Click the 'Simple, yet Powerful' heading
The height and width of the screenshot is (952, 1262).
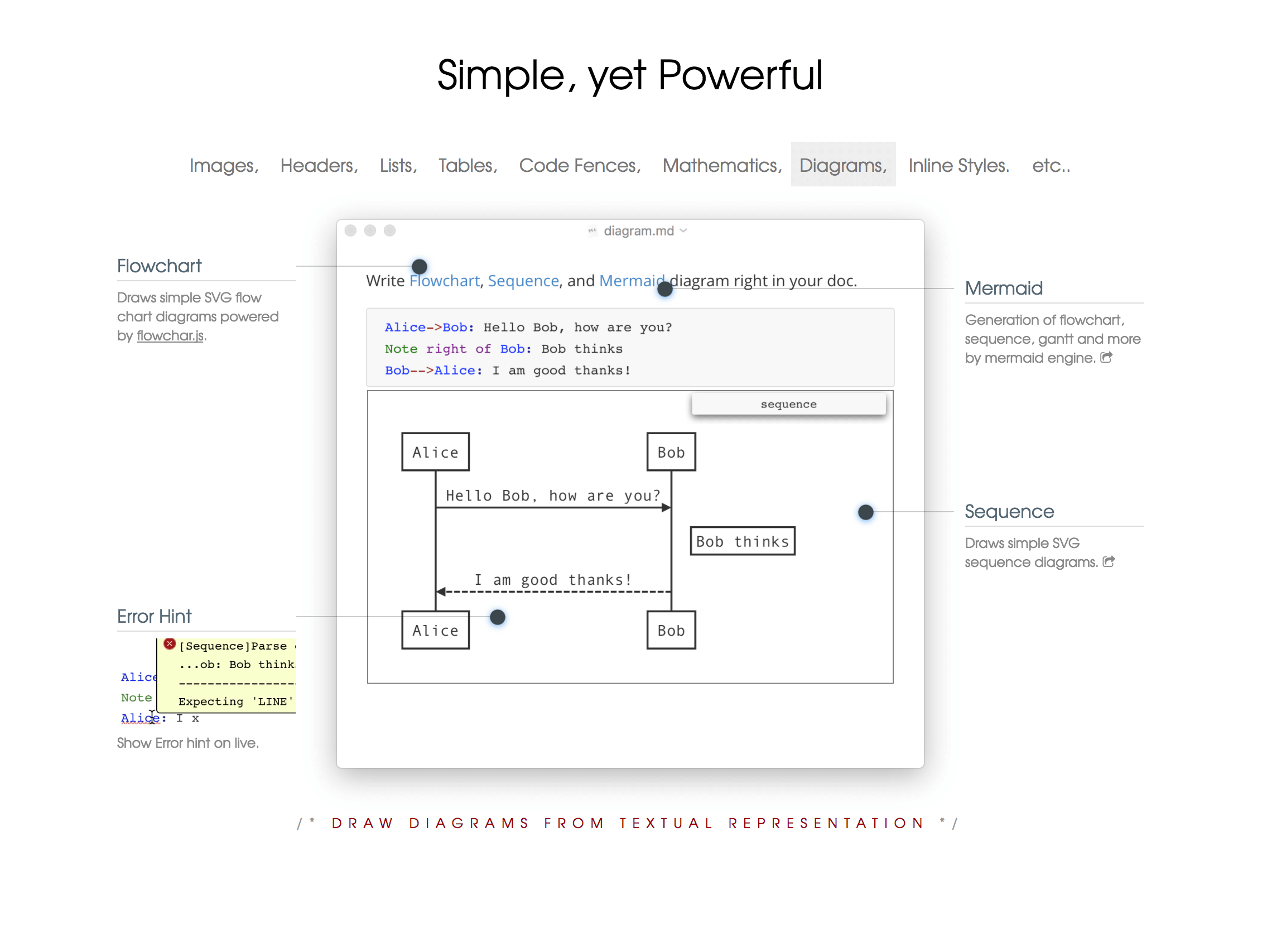630,75
